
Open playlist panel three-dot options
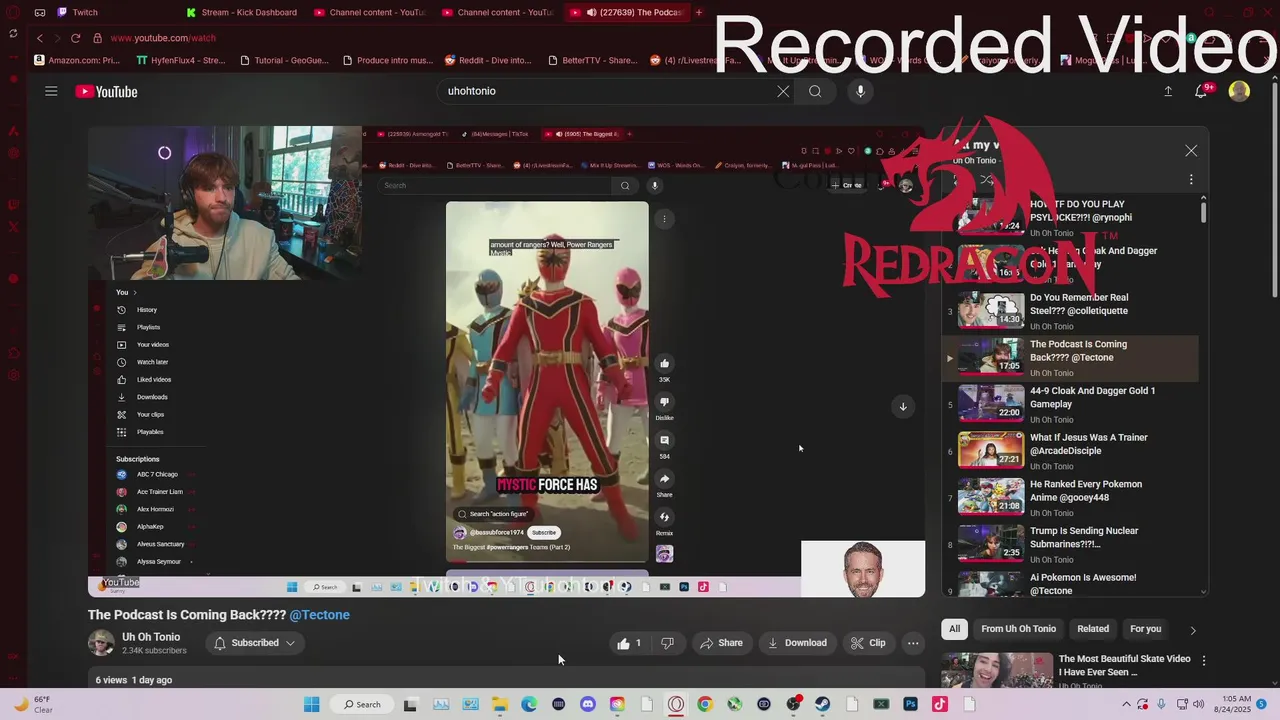coord(1191,180)
